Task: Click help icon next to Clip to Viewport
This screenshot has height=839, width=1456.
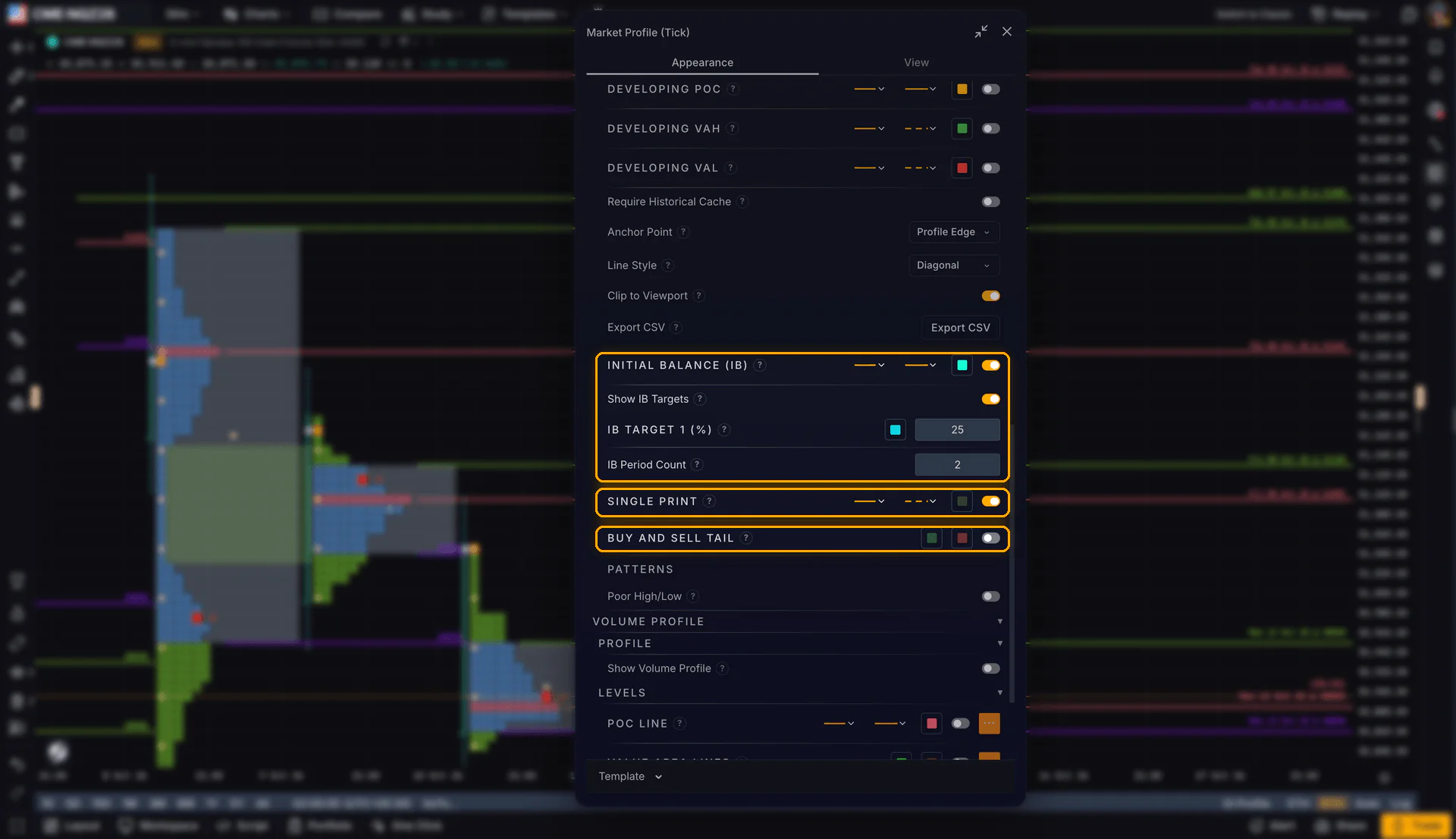Action: point(699,296)
